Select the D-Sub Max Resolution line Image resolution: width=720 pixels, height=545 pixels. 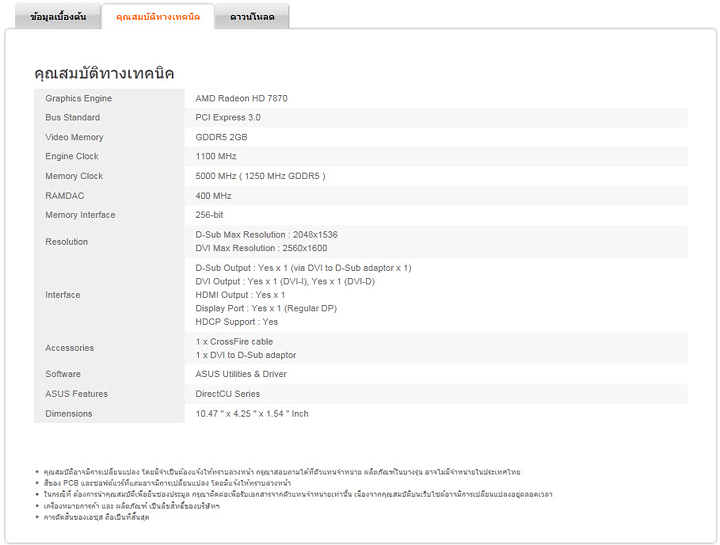[266, 235]
